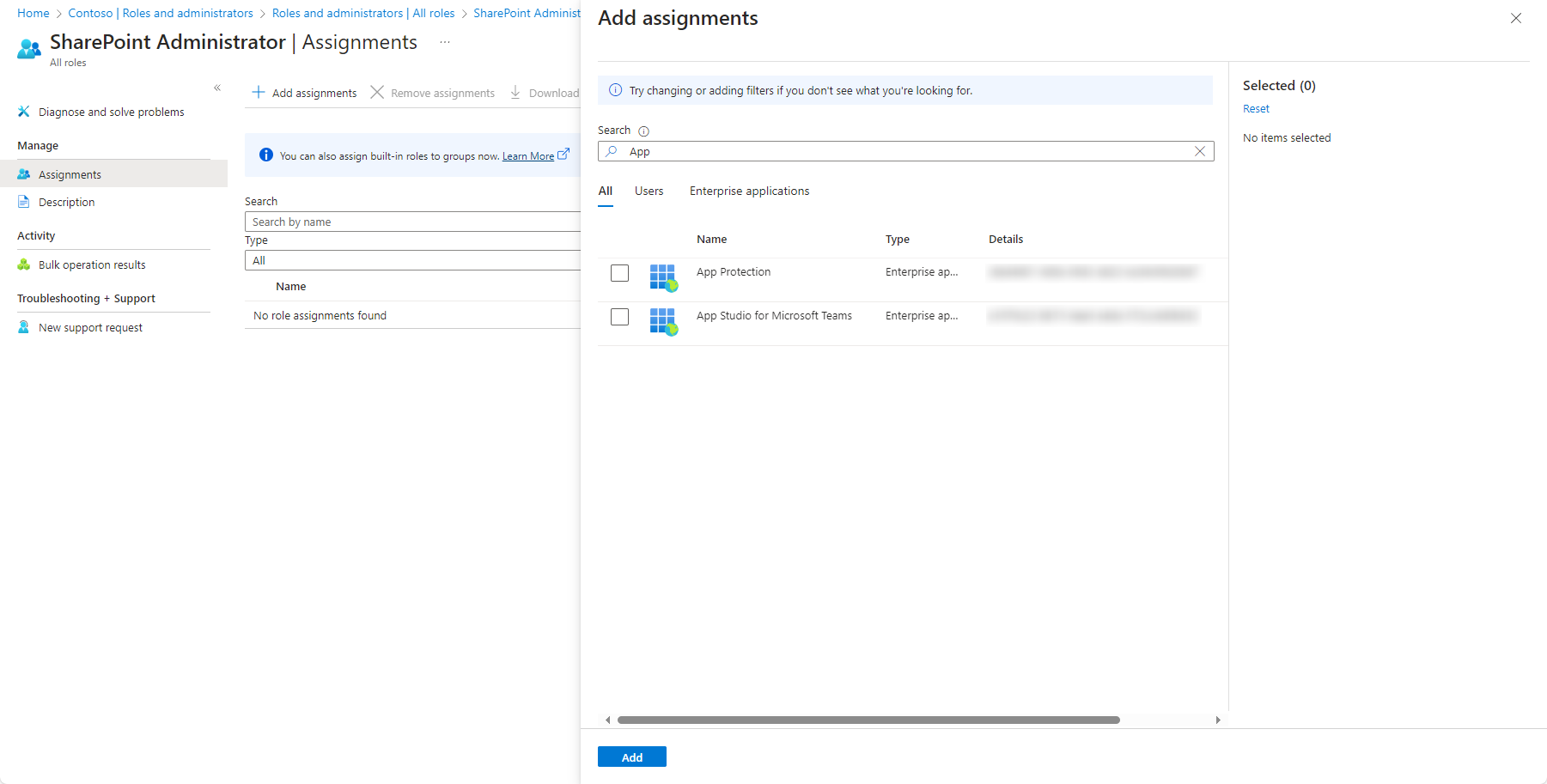
Task: Switch to the Users tab
Action: pyautogui.click(x=649, y=191)
